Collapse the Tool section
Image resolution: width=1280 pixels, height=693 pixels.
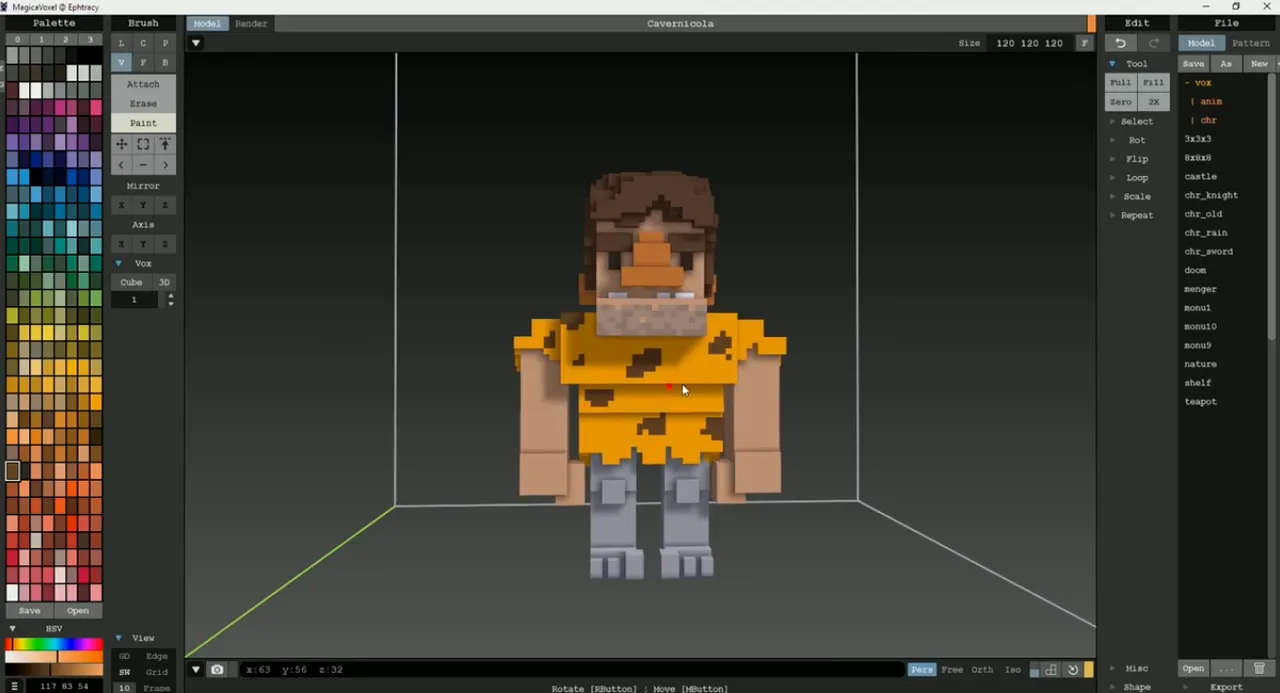[x=1112, y=64]
